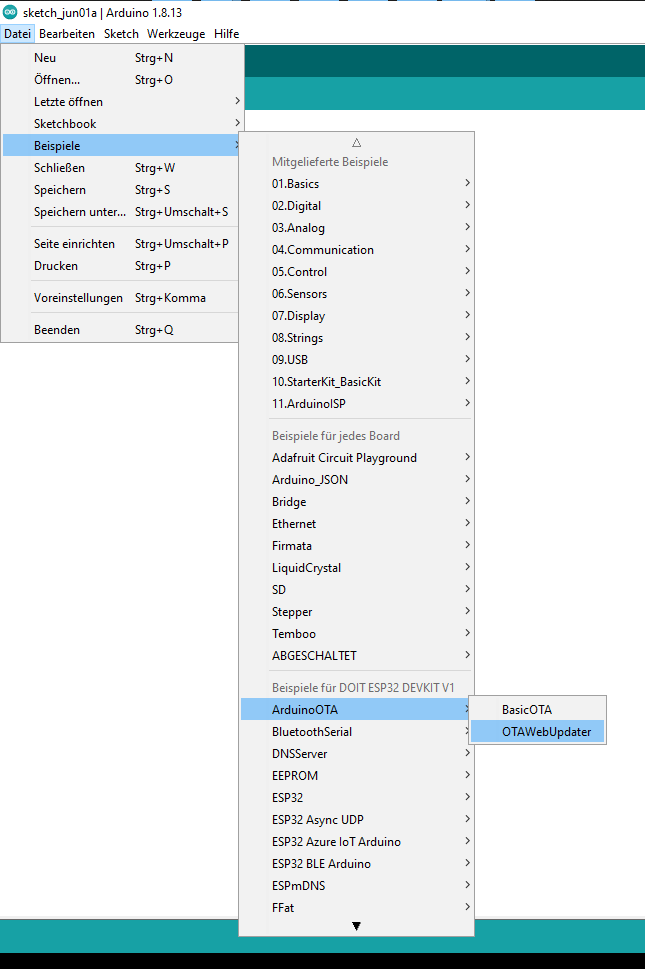Open the Hilfe menu
The height and width of the screenshot is (969, 645).
point(226,34)
